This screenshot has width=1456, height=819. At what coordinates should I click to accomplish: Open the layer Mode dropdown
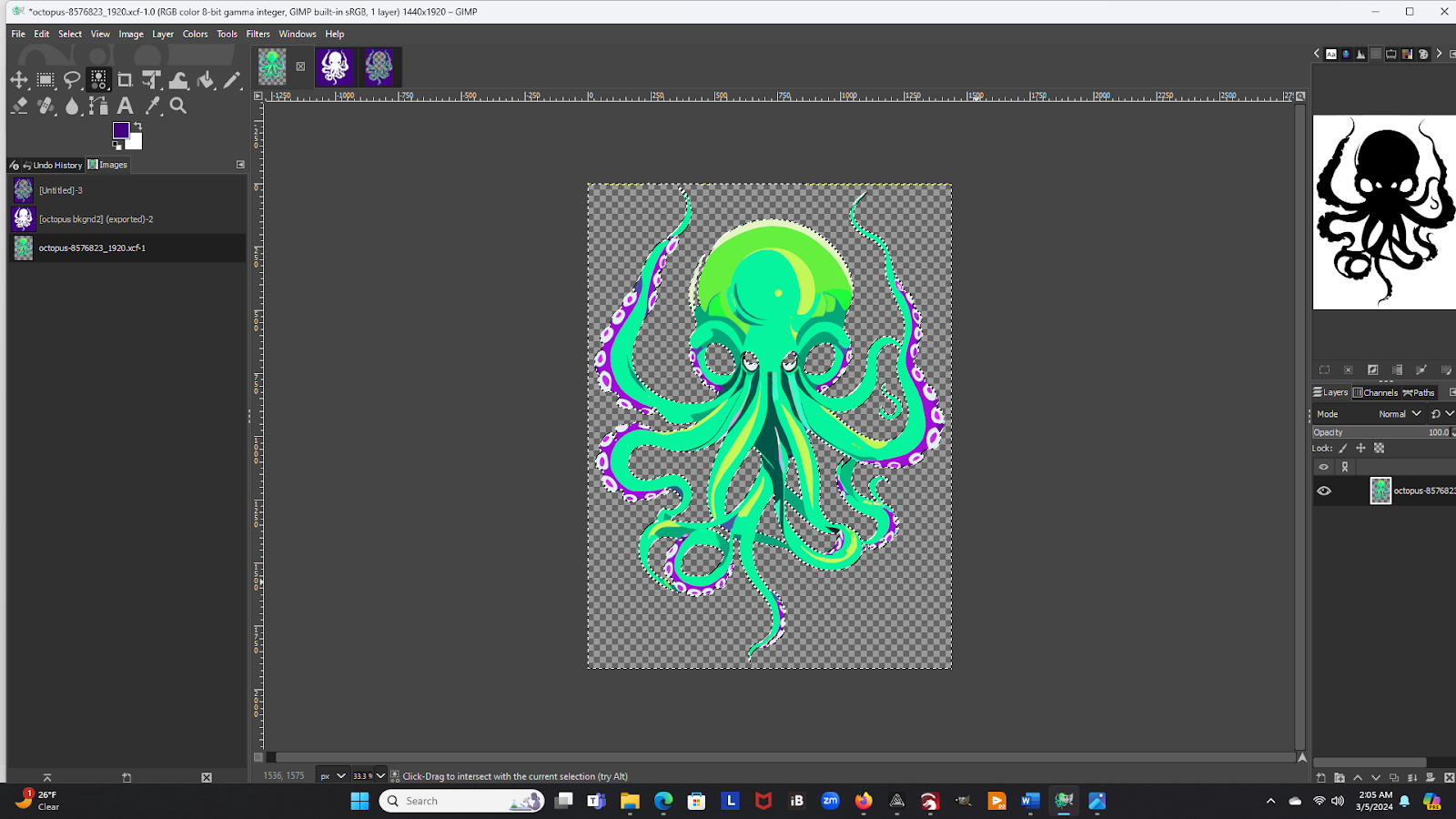(x=1399, y=414)
